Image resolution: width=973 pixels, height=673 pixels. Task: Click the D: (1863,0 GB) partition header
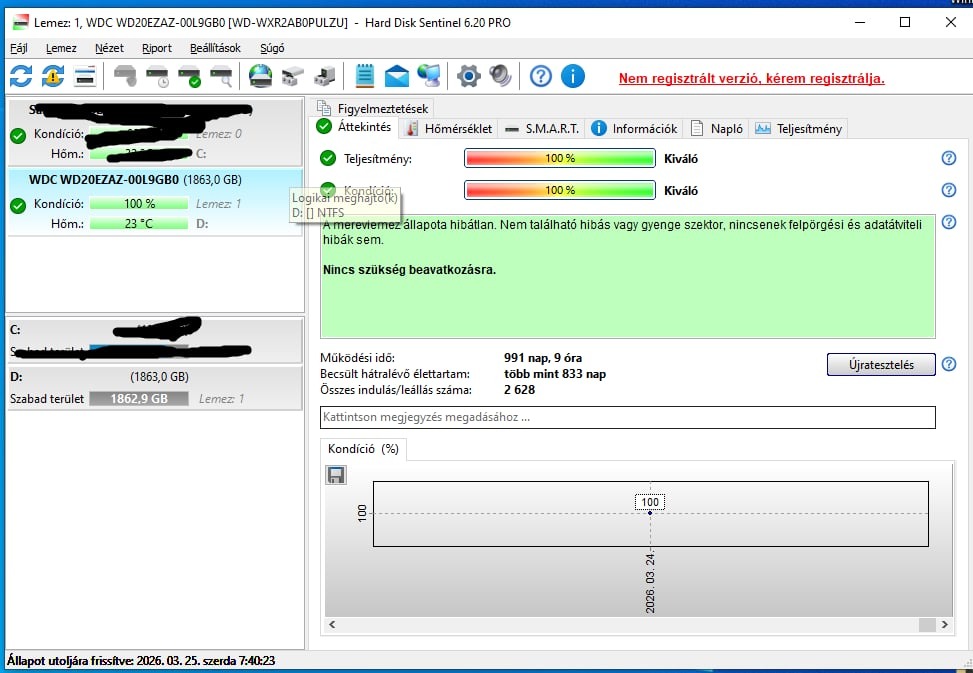coord(155,377)
